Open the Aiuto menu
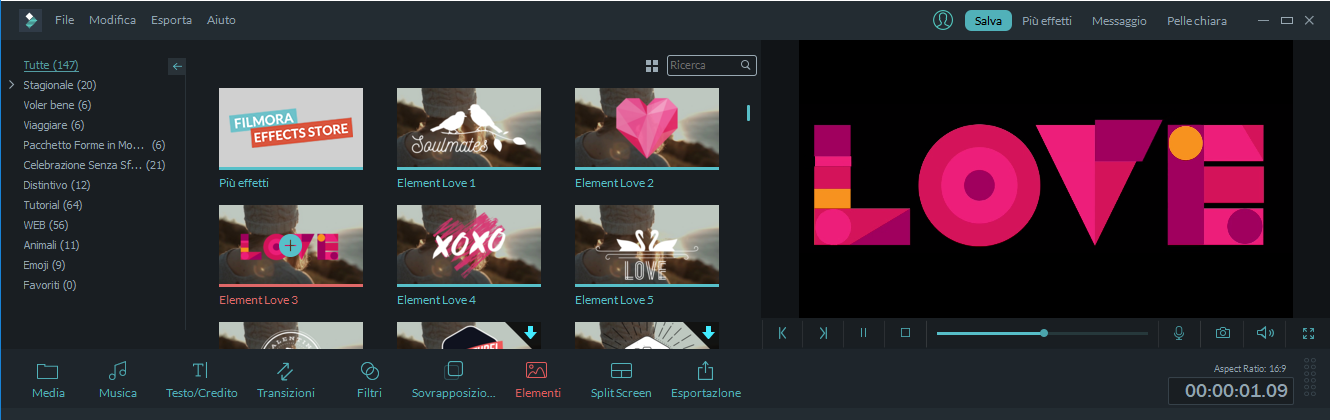The height and width of the screenshot is (420, 1330). pyautogui.click(x=222, y=20)
